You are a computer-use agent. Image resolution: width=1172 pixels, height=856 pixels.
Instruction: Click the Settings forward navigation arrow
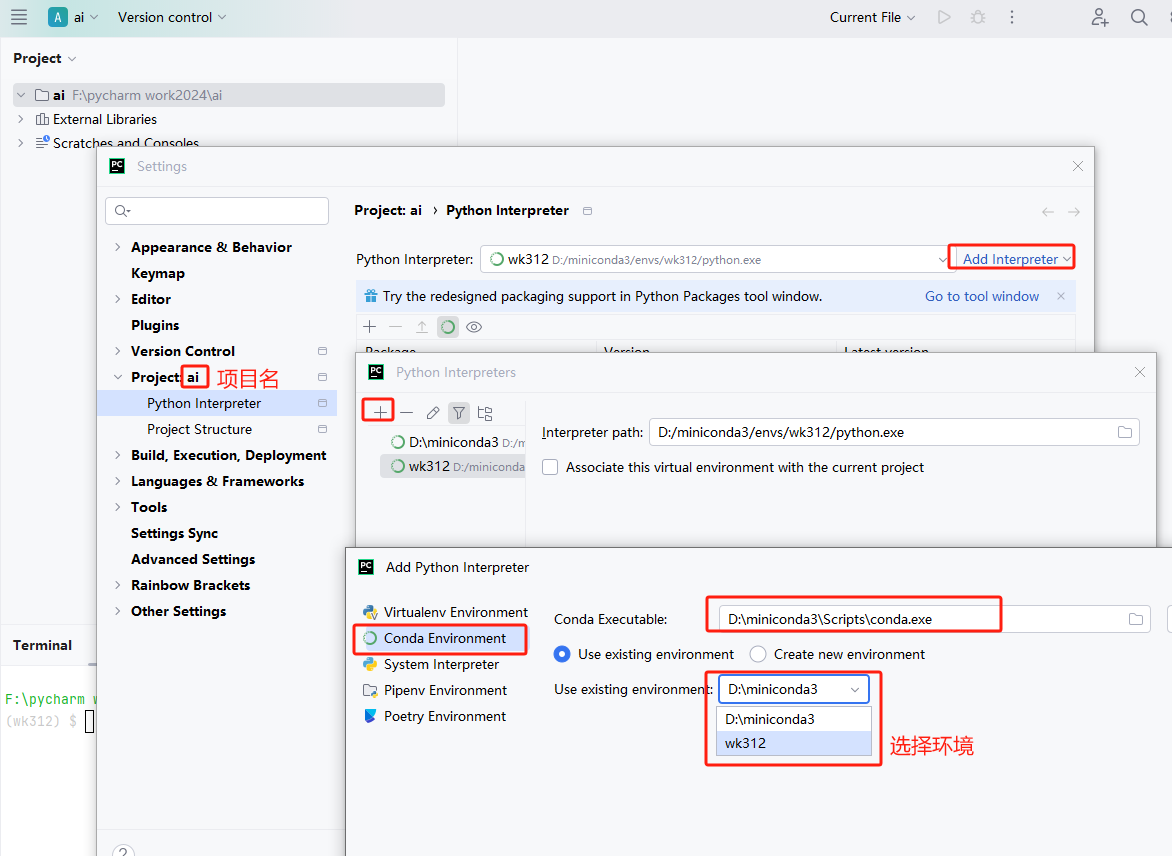1074,212
